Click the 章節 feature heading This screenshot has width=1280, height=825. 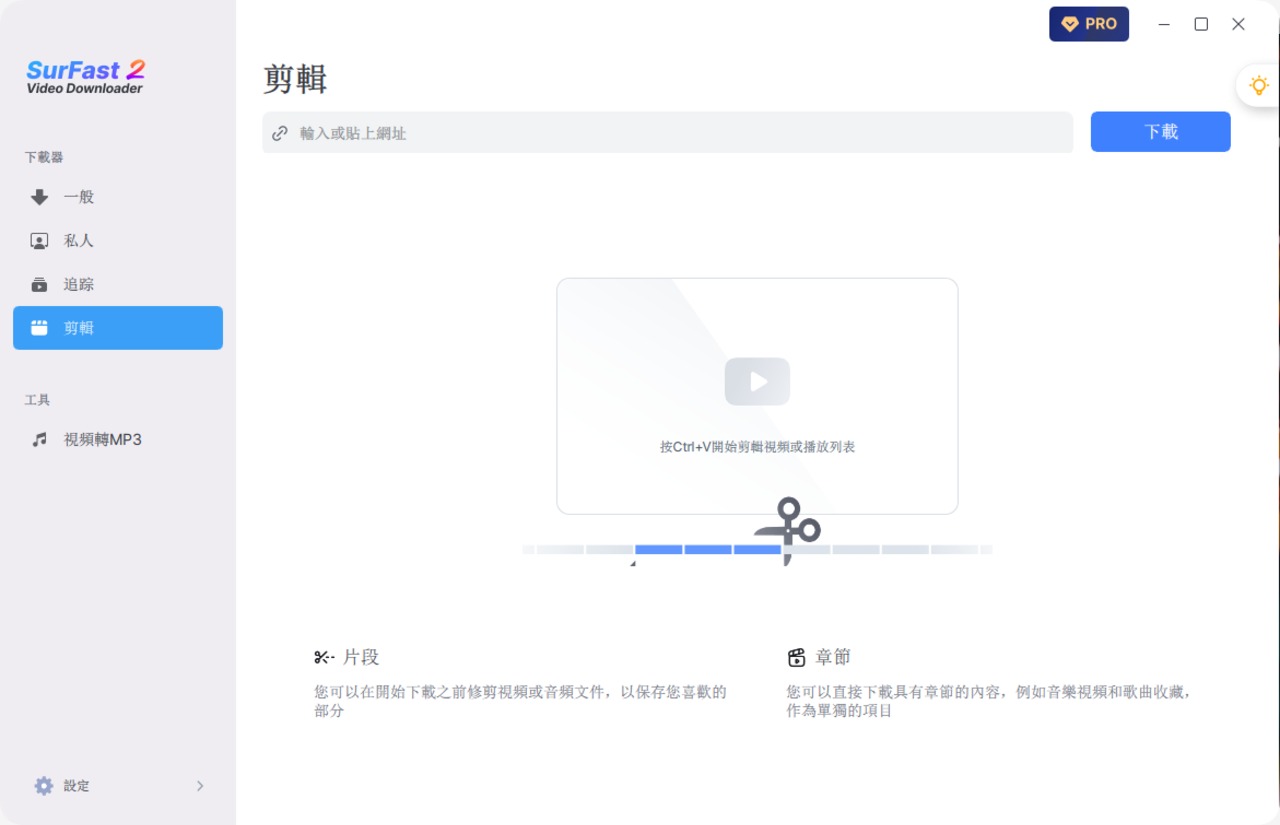coord(832,657)
